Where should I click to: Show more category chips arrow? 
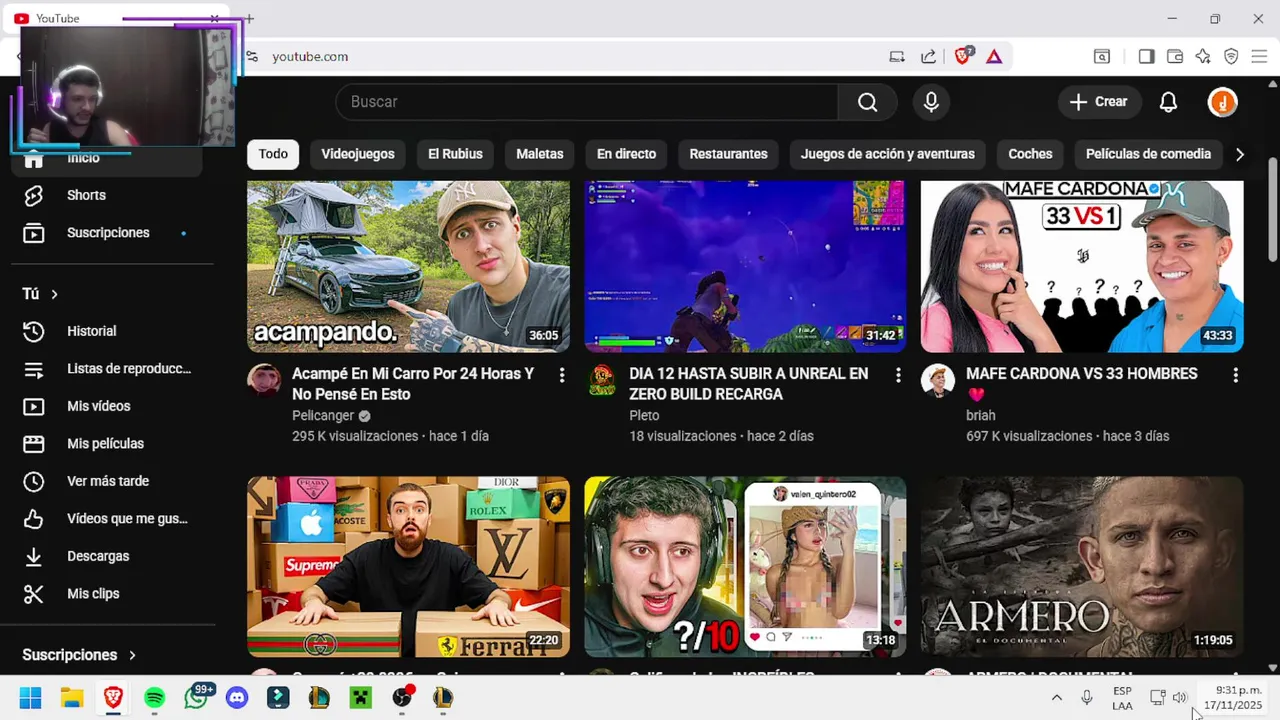[1239, 154]
